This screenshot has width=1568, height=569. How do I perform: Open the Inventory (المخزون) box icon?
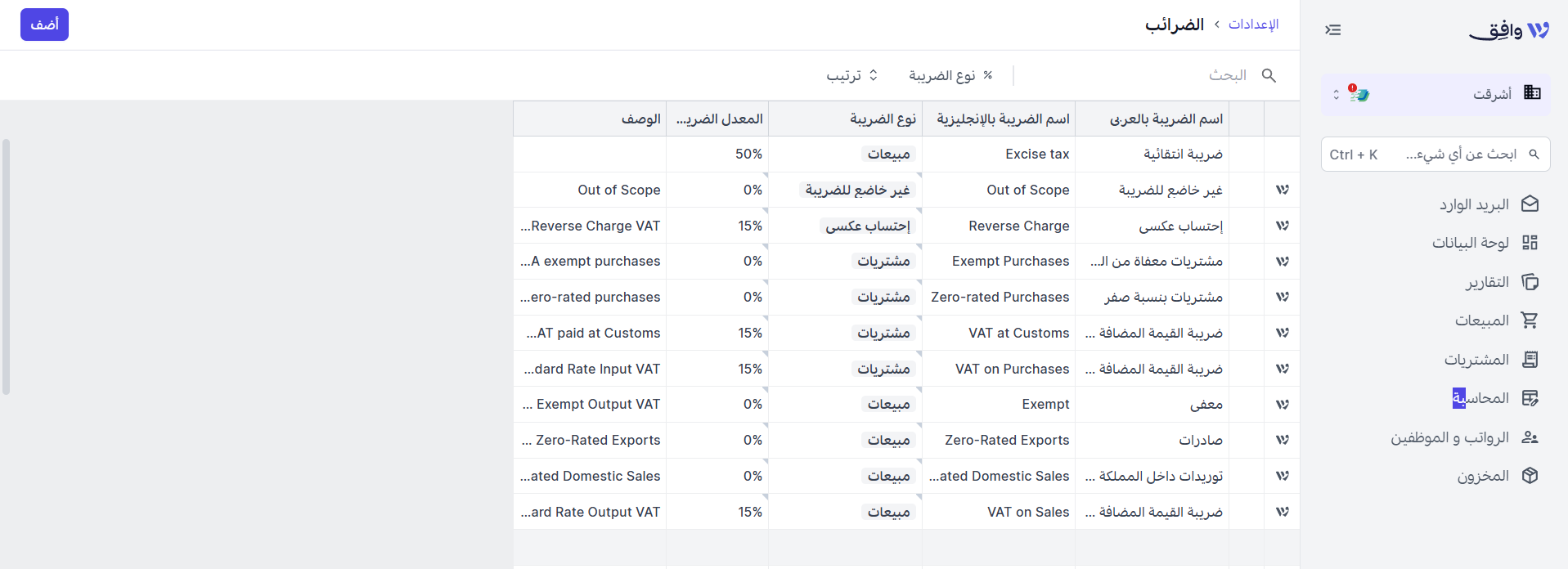1530,476
